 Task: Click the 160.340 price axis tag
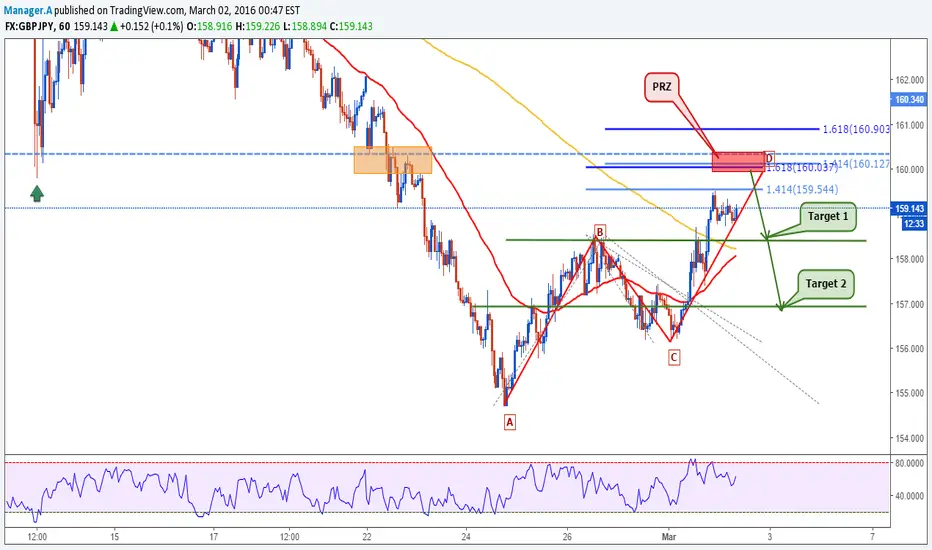909,99
